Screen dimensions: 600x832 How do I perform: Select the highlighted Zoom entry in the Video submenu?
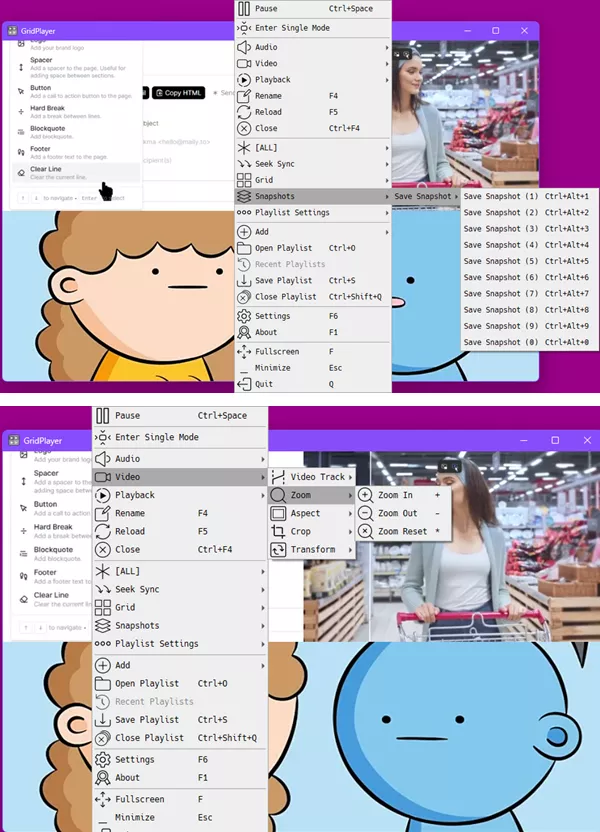pos(311,495)
